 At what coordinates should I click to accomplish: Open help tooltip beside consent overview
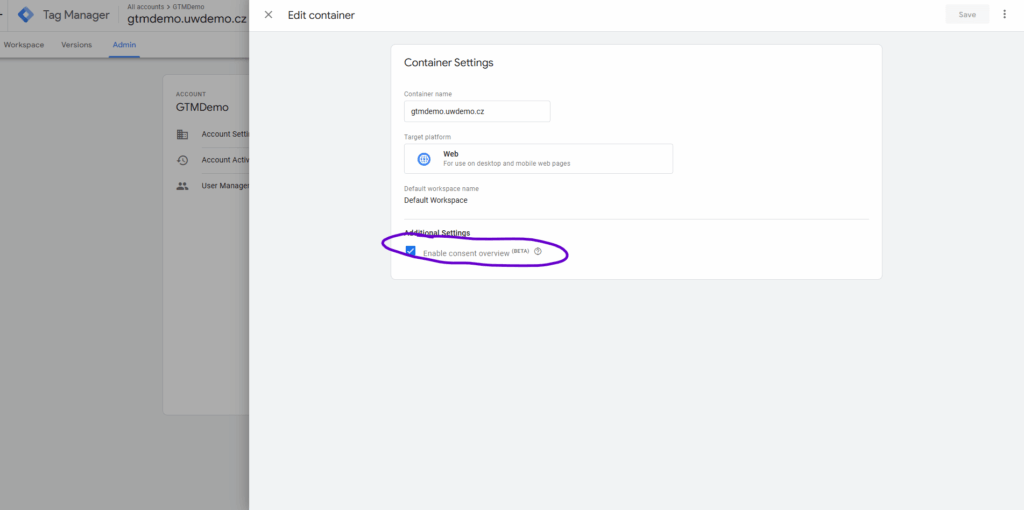538,252
